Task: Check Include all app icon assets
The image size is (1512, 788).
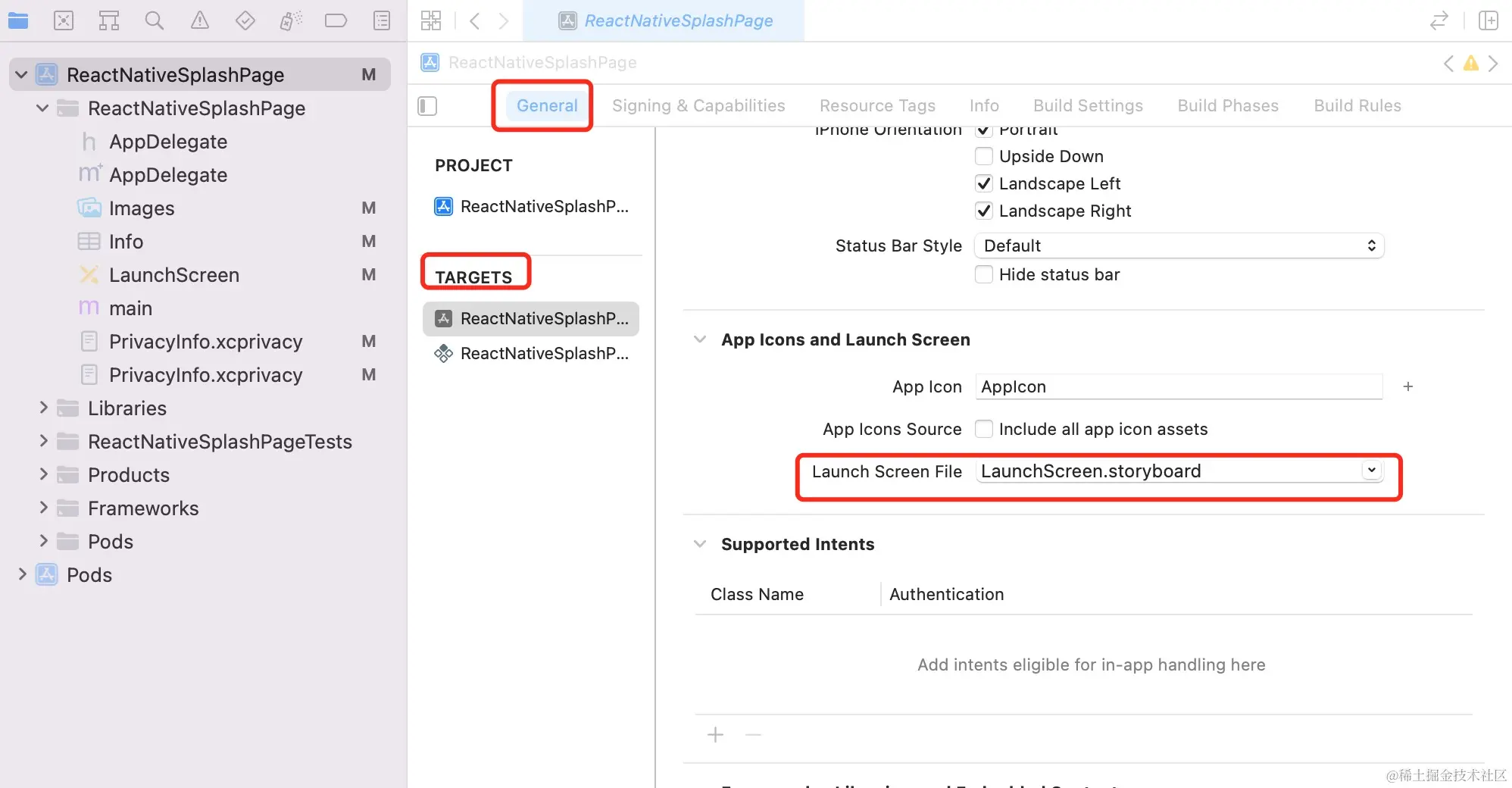Action: coord(984,429)
